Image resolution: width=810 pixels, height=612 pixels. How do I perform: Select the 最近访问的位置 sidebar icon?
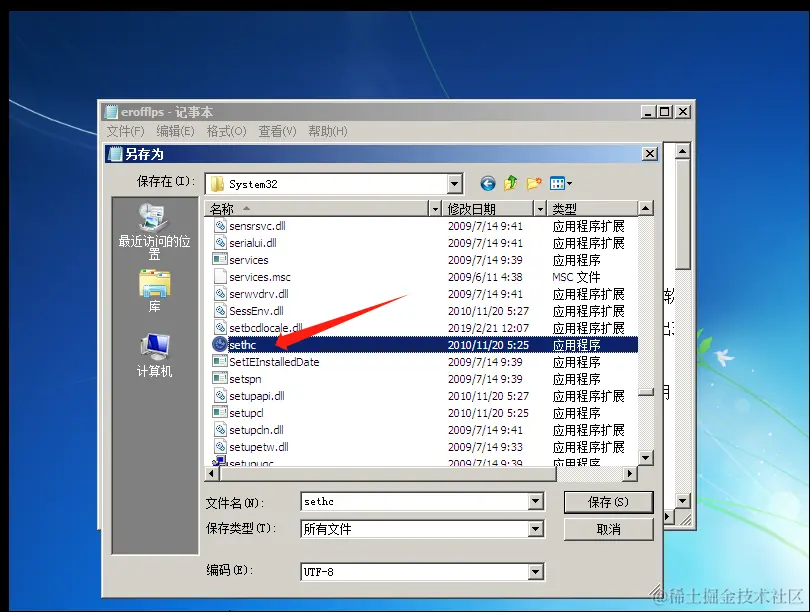coord(153,222)
